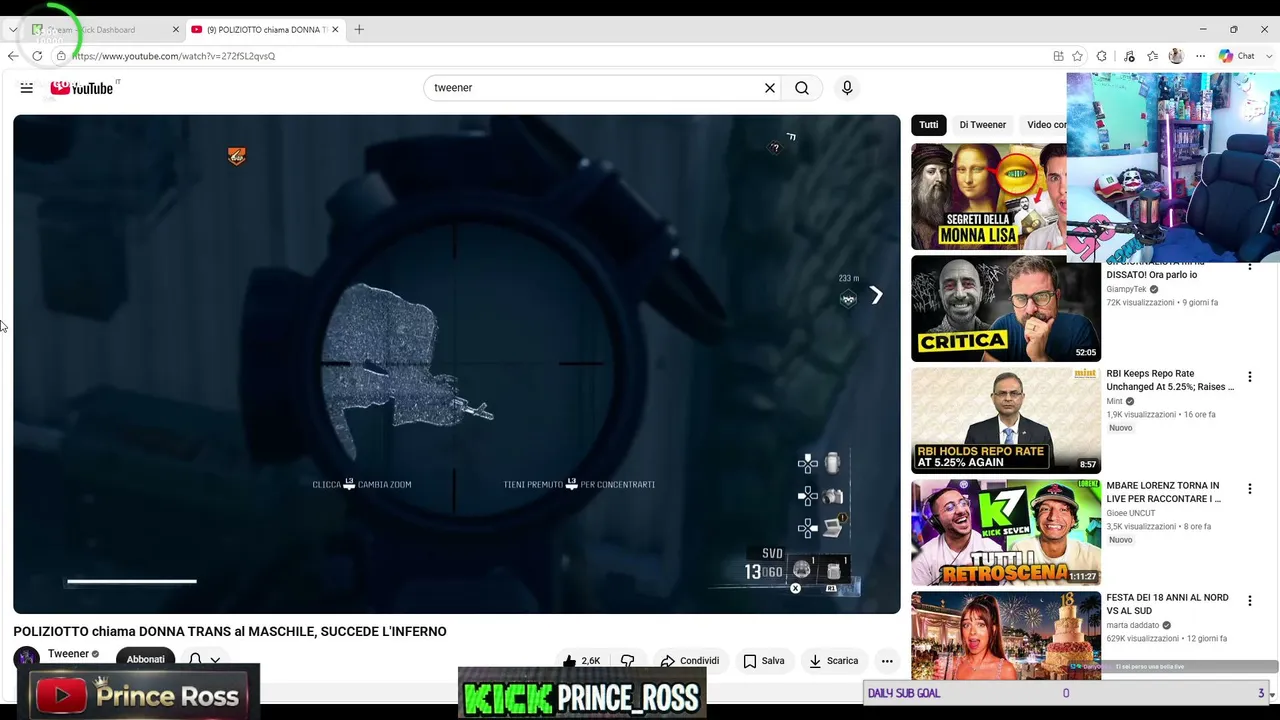Open the marta daddato channel link
The width and height of the screenshot is (1280, 720).
tap(1133, 625)
